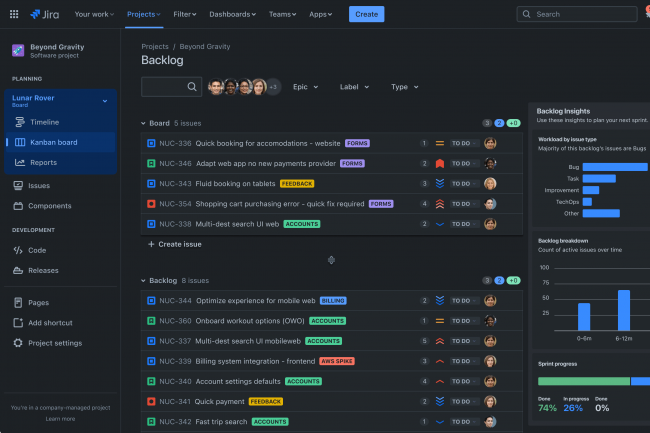
Task: Click the blue Create button
Action: pyautogui.click(x=366, y=14)
